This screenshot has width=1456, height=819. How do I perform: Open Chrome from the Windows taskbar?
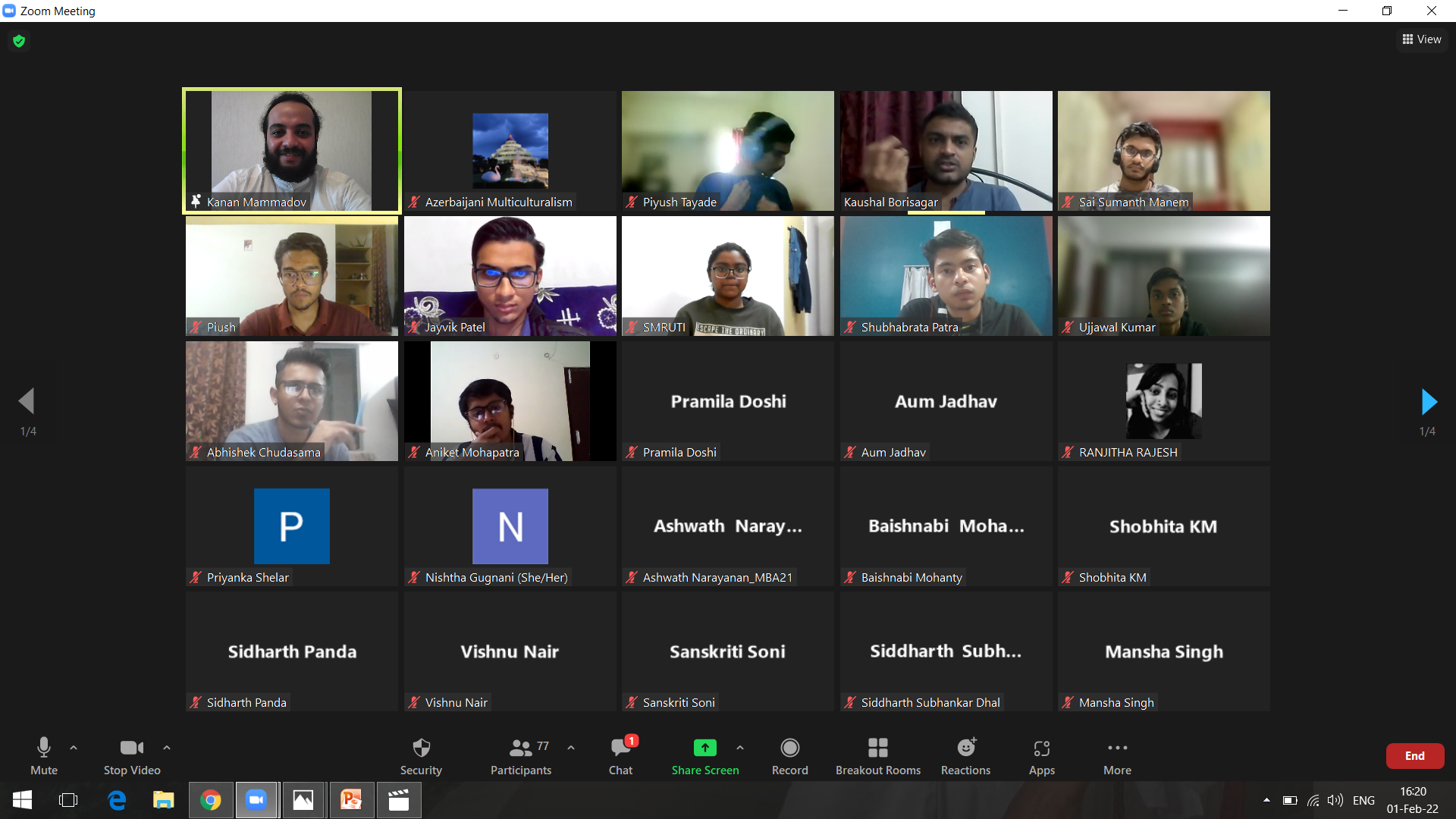pos(211,800)
